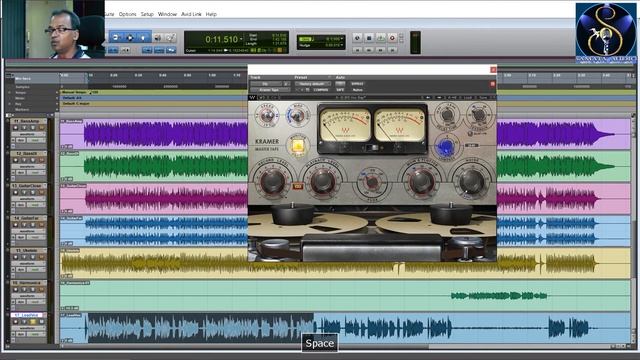
Task: Close the Kramer Tape plugin window
Action: [493, 70]
